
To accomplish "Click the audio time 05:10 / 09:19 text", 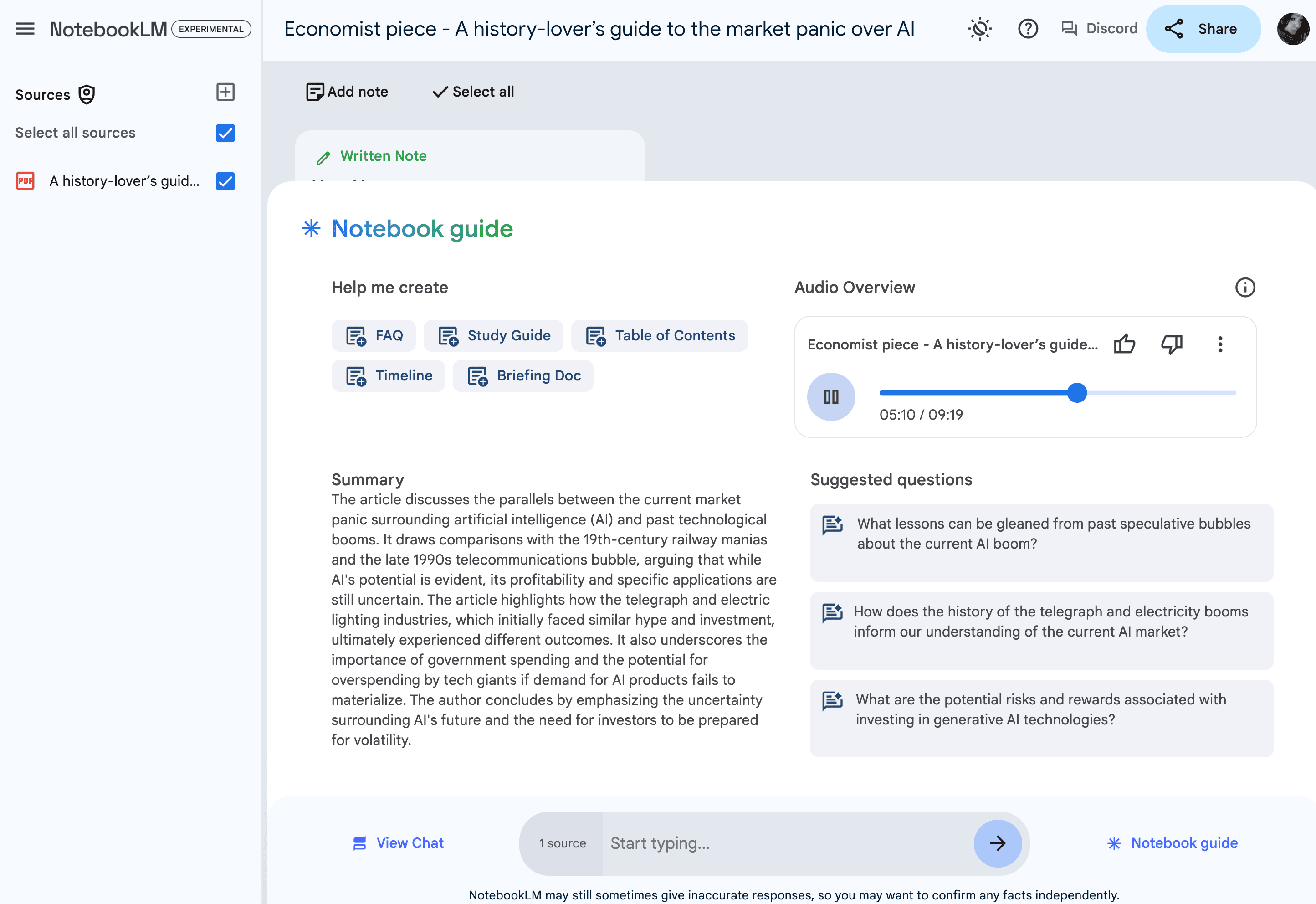I will [x=921, y=415].
